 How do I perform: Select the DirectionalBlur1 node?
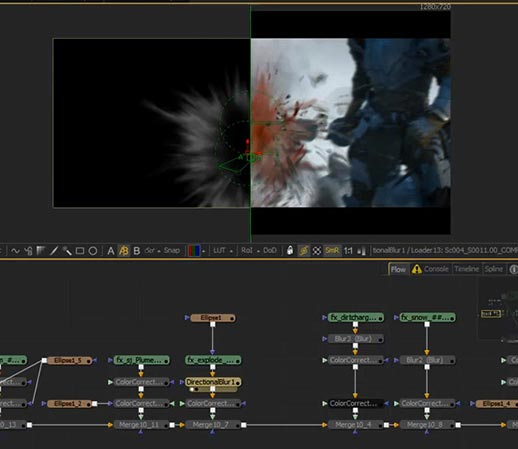213,382
